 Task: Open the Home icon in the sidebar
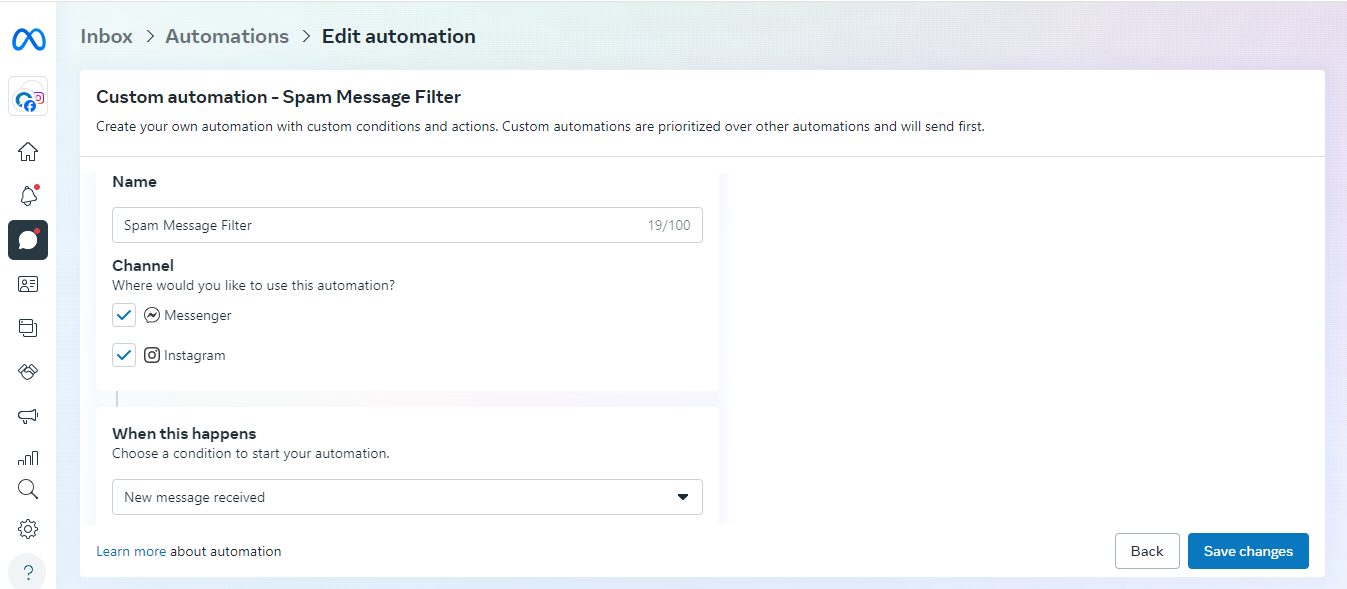click(x=28, y=151)
